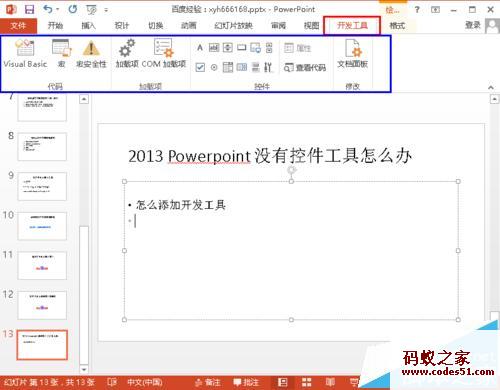The image size is (500, 390).
Task: Select the Spin Button control
Action: [x=228, y=48]
